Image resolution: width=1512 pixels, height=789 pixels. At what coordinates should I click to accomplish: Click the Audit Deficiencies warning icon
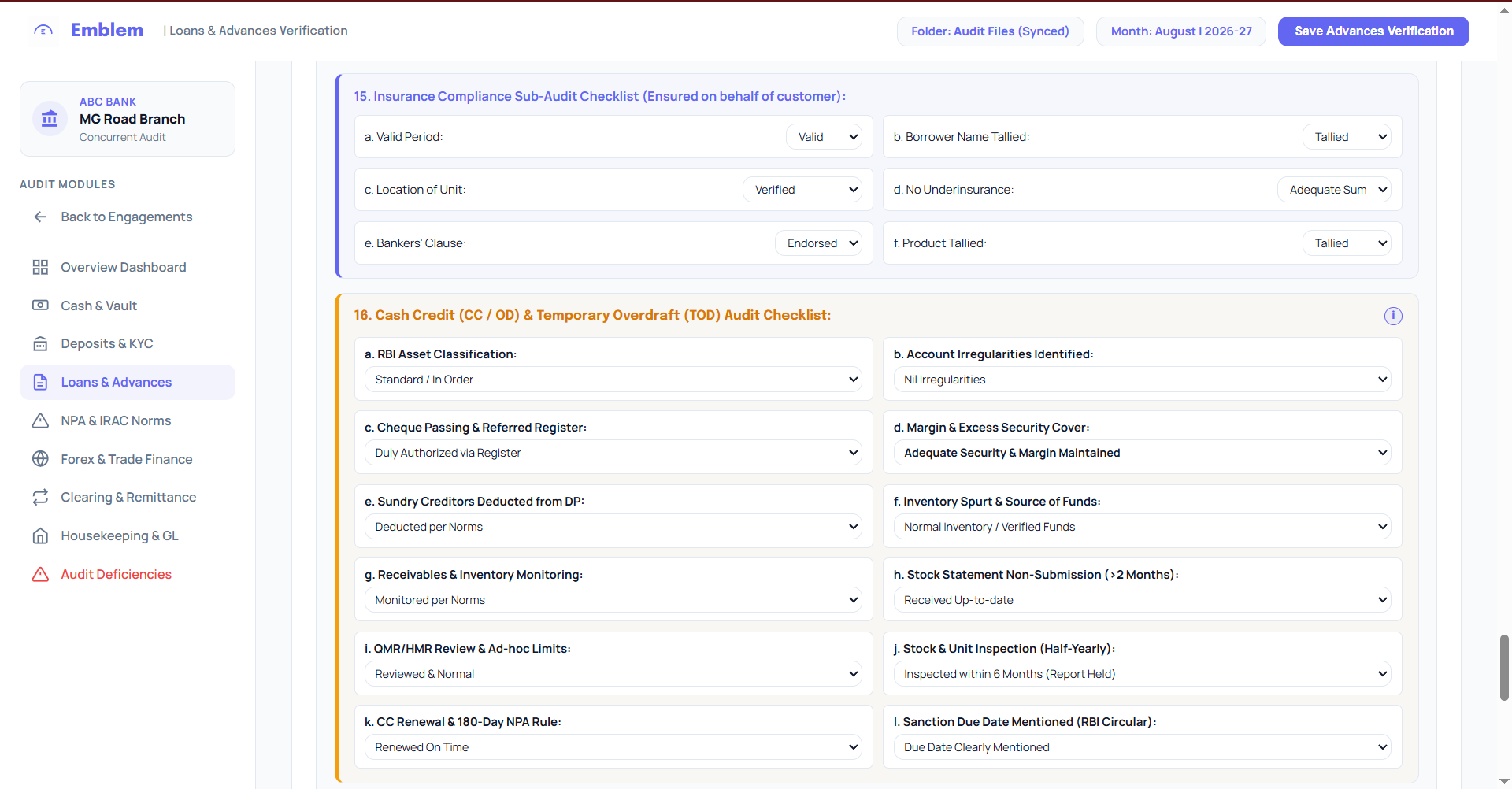tap(40, 574)
